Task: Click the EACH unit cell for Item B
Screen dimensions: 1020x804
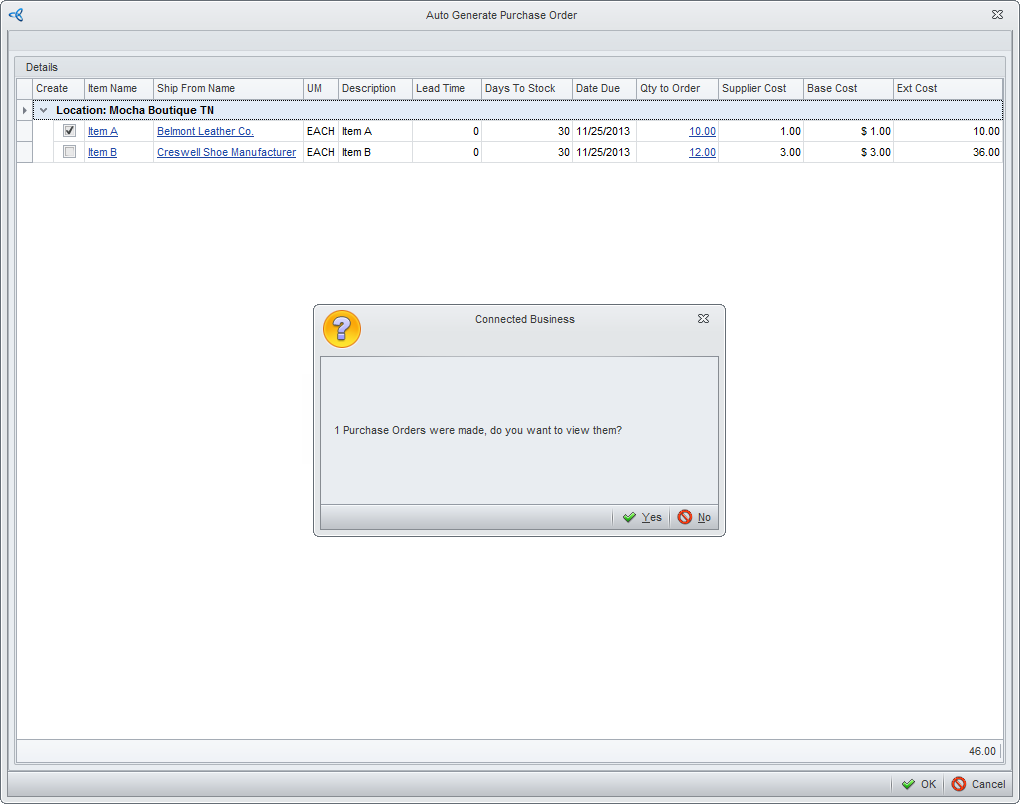Action: coord(321,152)
